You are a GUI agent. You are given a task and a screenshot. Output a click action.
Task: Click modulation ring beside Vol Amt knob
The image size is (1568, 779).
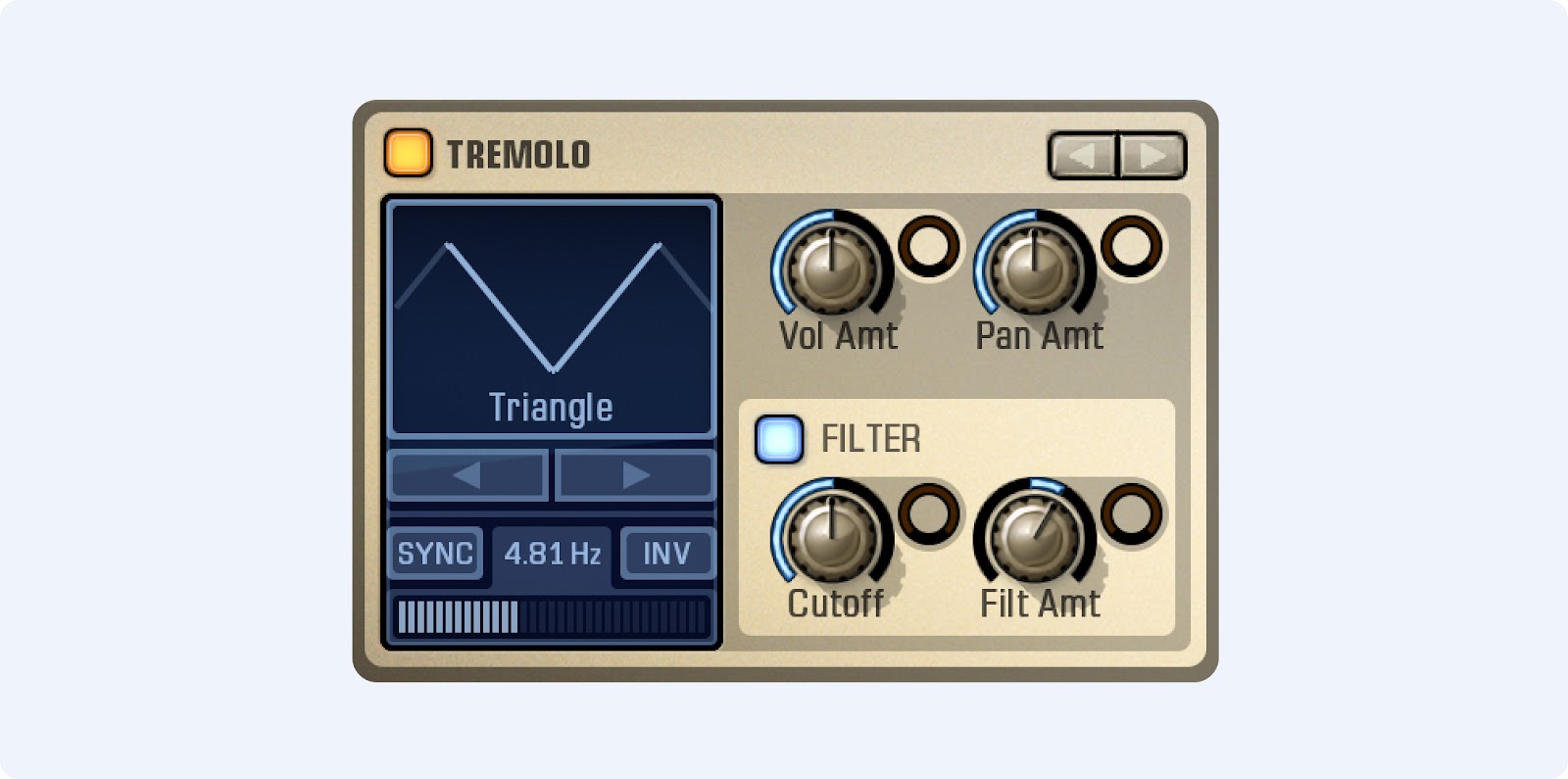(x=929, y=245)
